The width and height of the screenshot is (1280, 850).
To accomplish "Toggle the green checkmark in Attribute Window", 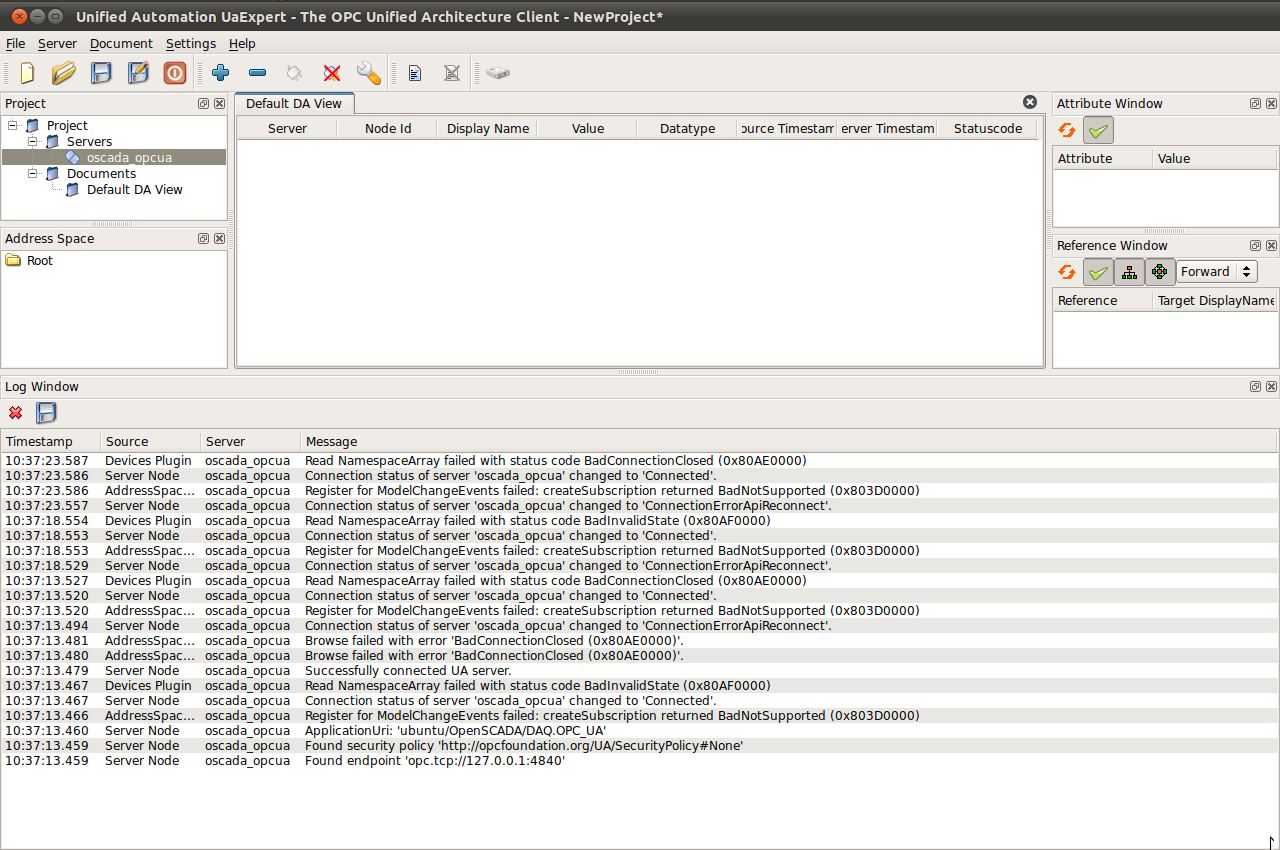I will (x=1098, y=130).
